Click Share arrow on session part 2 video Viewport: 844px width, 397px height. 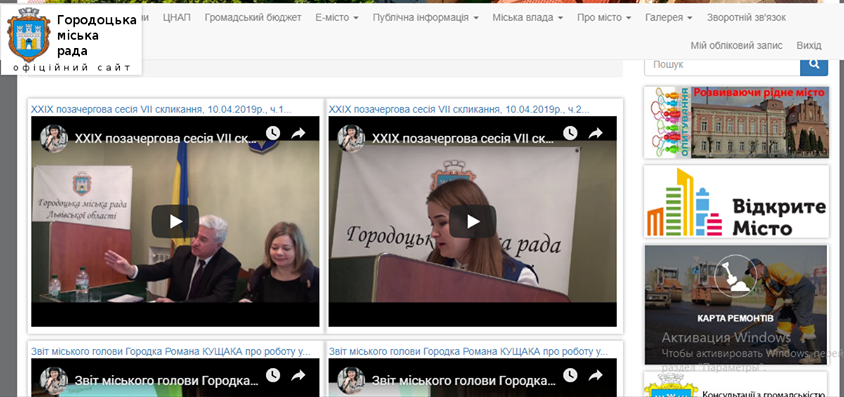coord(595,133)
